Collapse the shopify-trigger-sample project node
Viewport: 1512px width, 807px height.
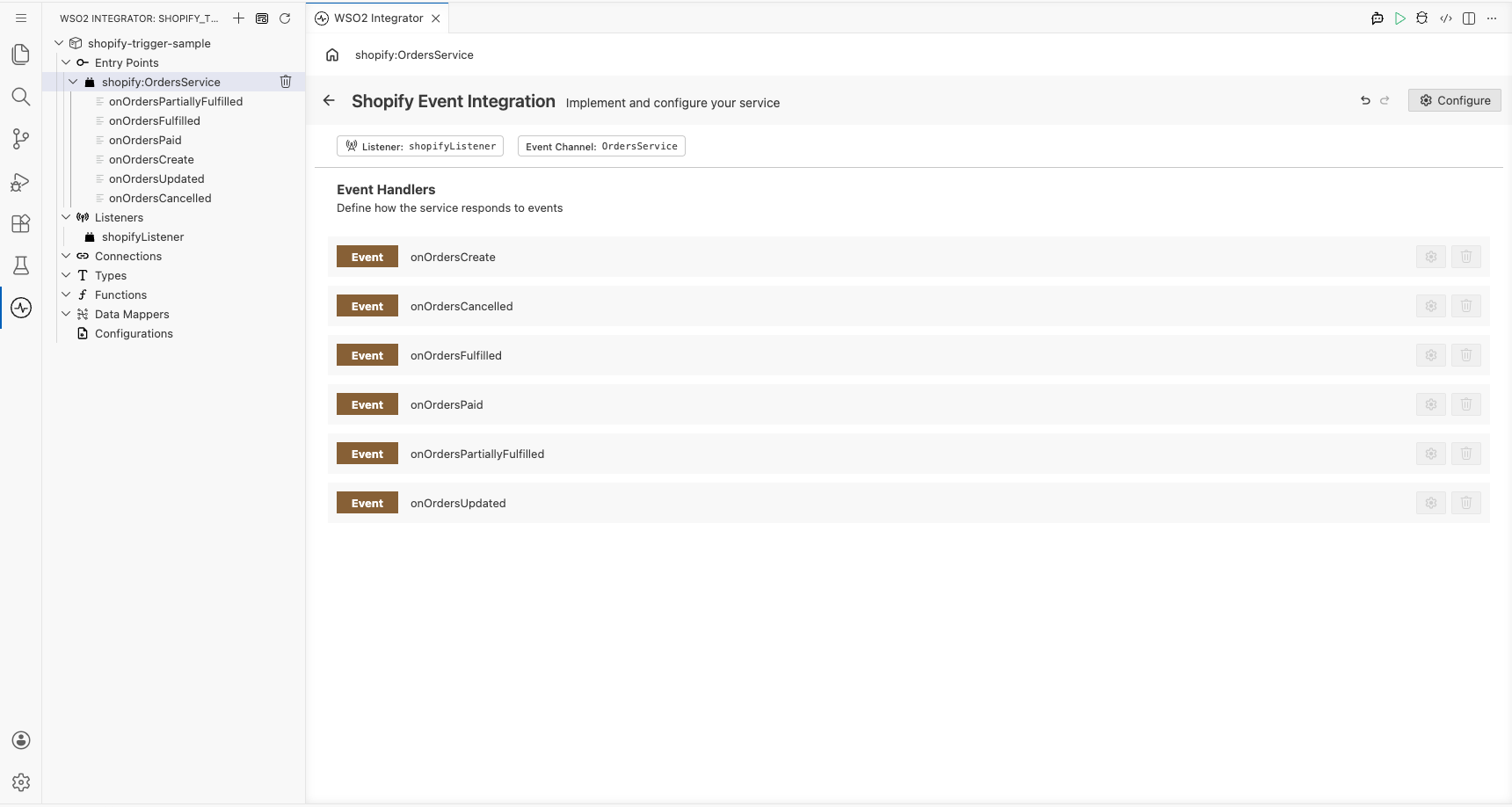point(59,43)
